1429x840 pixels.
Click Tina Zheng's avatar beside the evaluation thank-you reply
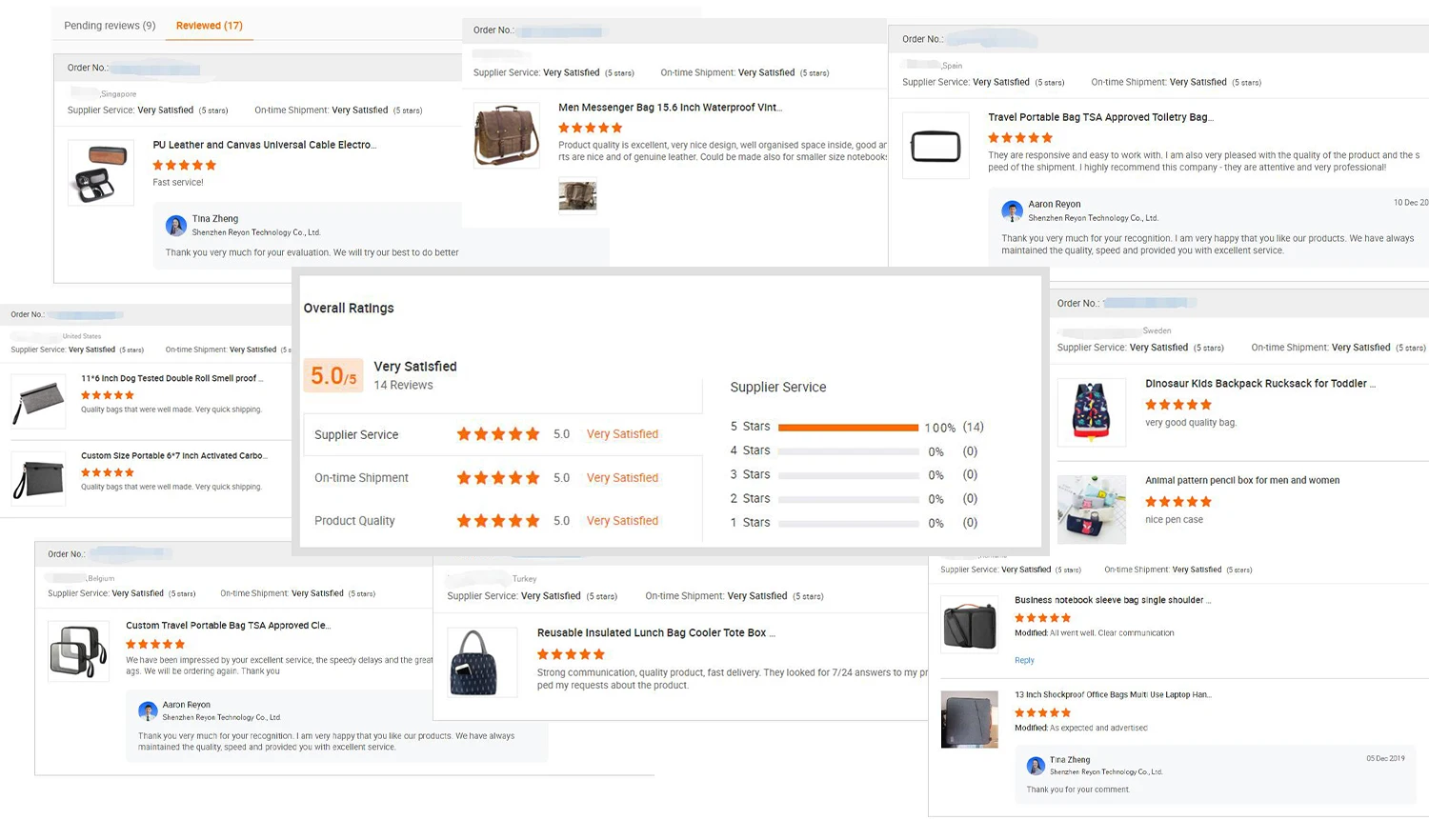pyautogui.click(x=176, y=226)
